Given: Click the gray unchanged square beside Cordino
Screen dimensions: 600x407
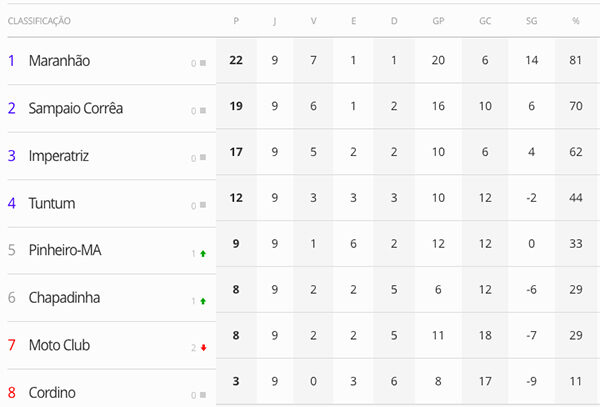Looking at the screenshot, I should point(203,395).
